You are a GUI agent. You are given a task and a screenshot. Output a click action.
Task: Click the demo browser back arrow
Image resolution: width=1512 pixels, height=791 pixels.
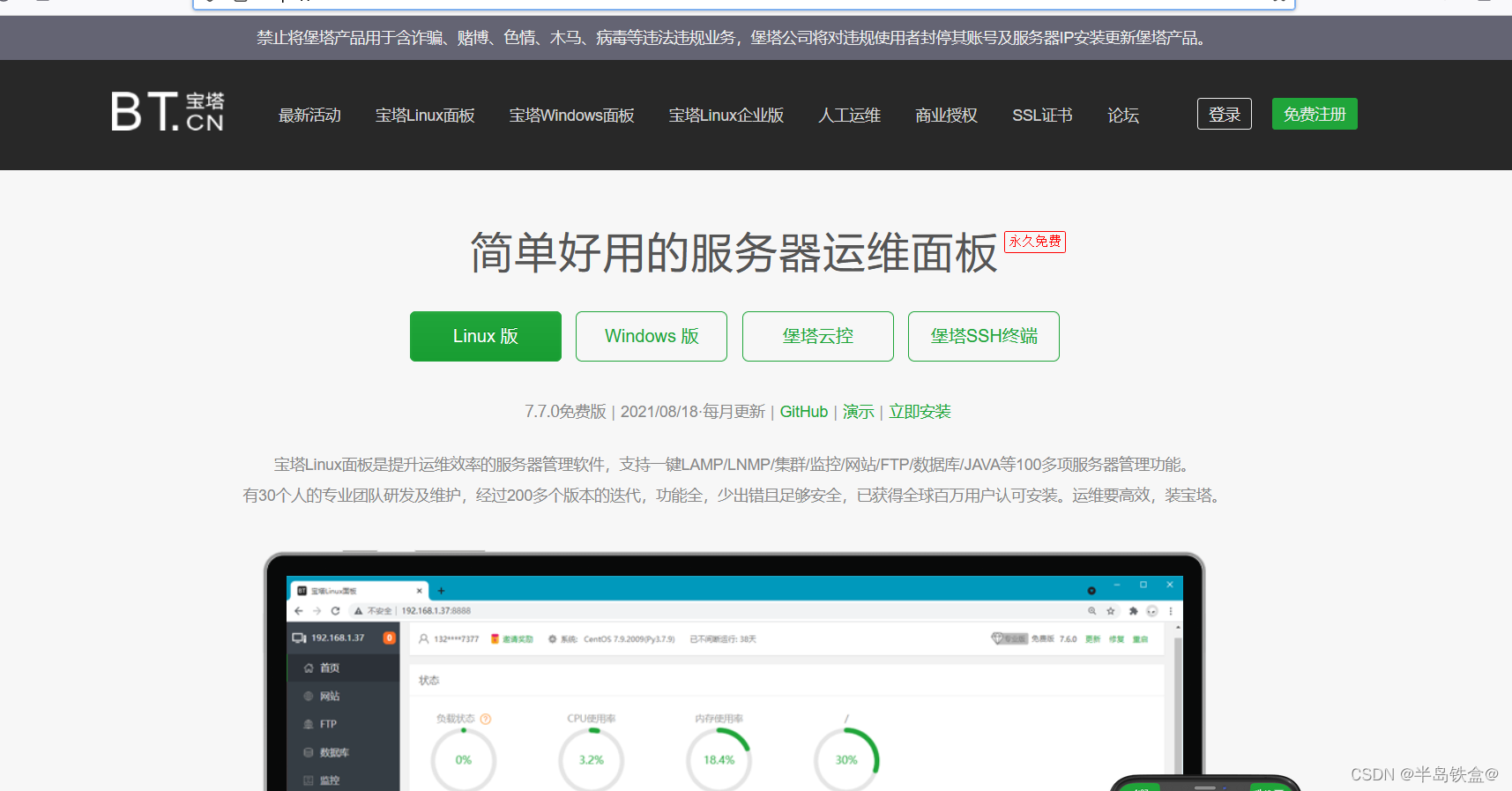[298, 610]
